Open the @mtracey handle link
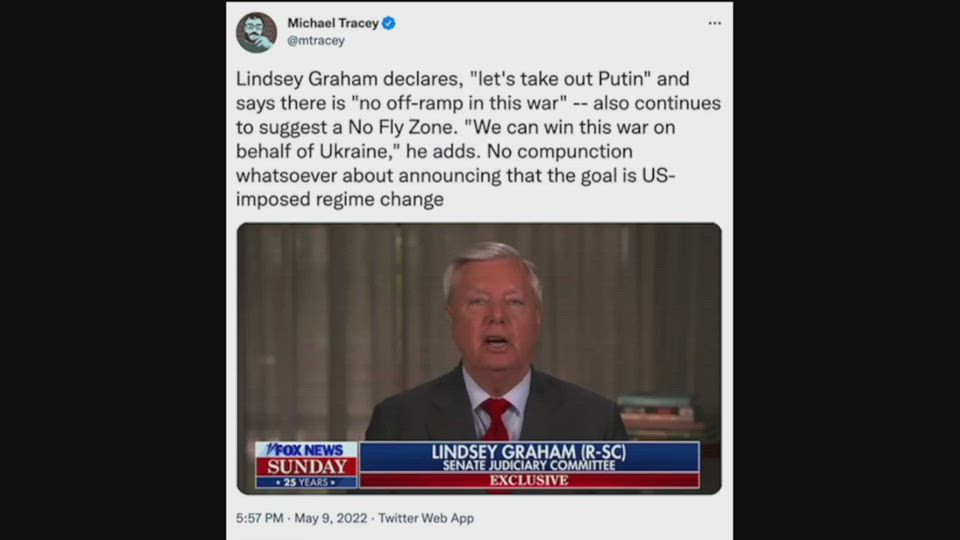This screenshot has width=960, height=540. point(316,40)
